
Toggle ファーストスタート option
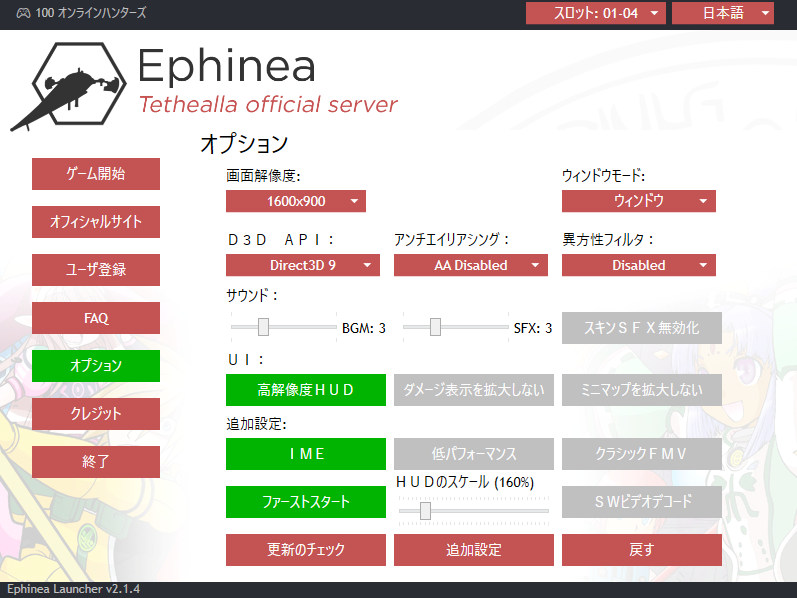tap(305, 502)
